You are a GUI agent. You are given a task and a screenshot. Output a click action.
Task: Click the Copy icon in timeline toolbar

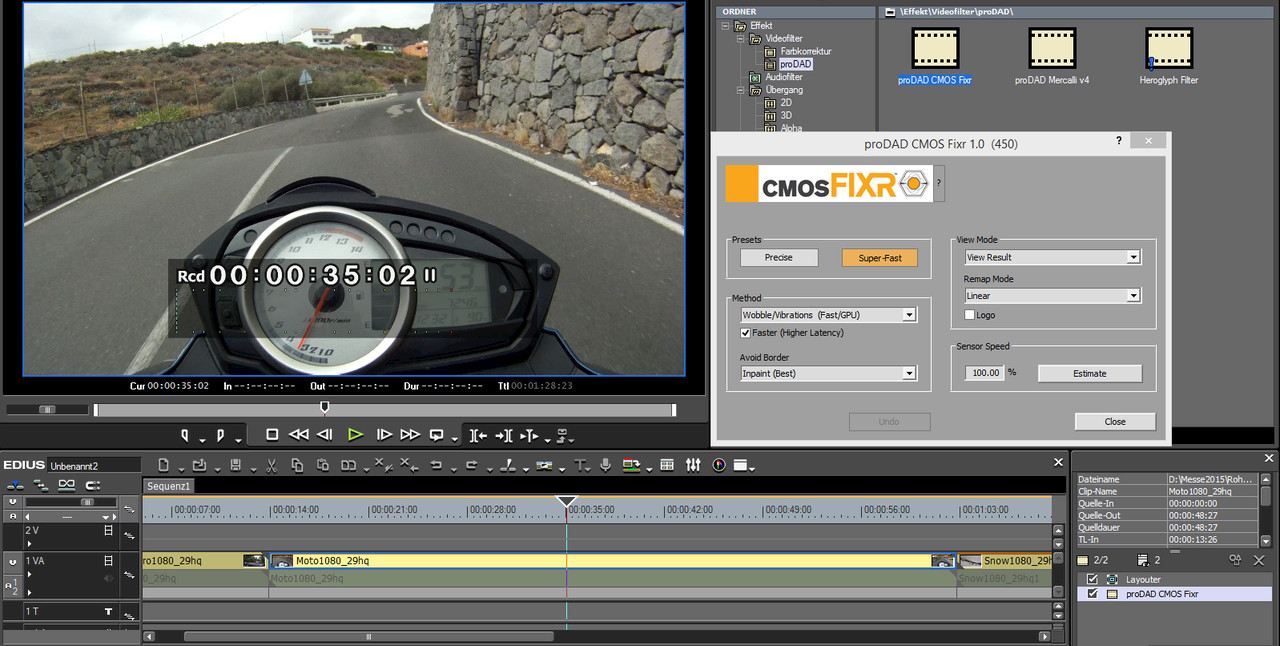point(297,465)
